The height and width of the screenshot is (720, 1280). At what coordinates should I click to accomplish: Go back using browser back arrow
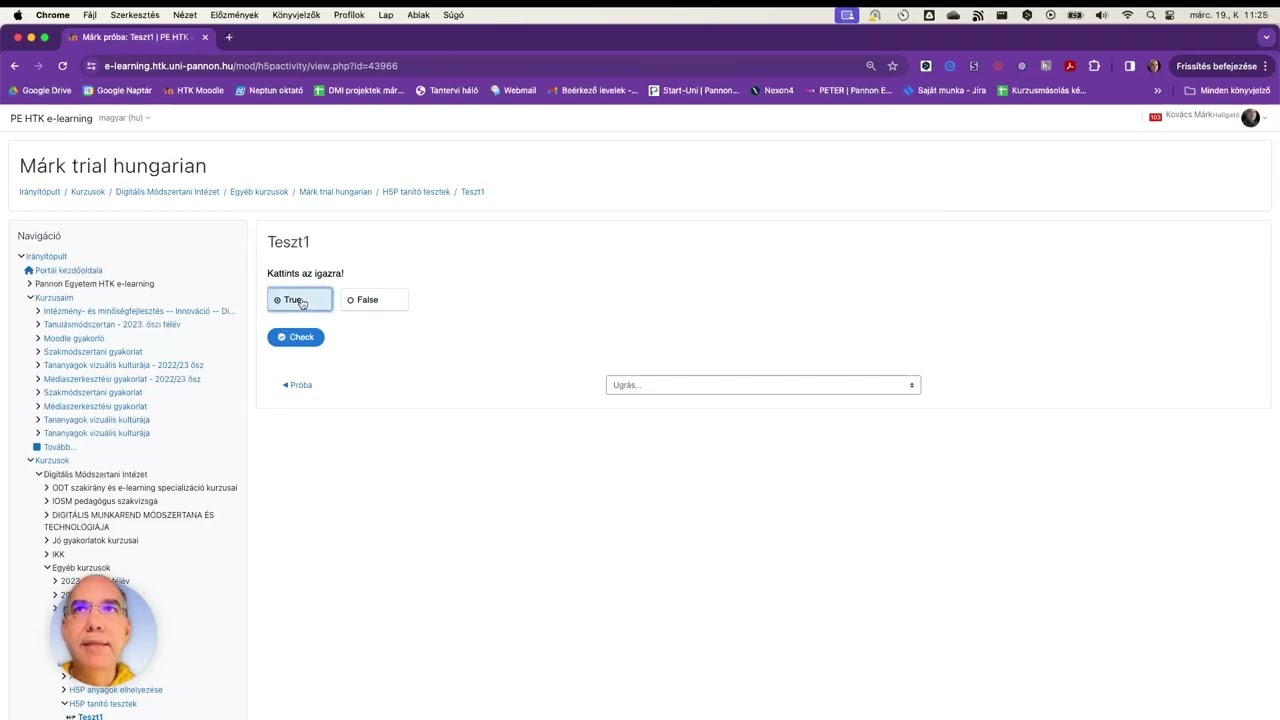coord(15,66)
